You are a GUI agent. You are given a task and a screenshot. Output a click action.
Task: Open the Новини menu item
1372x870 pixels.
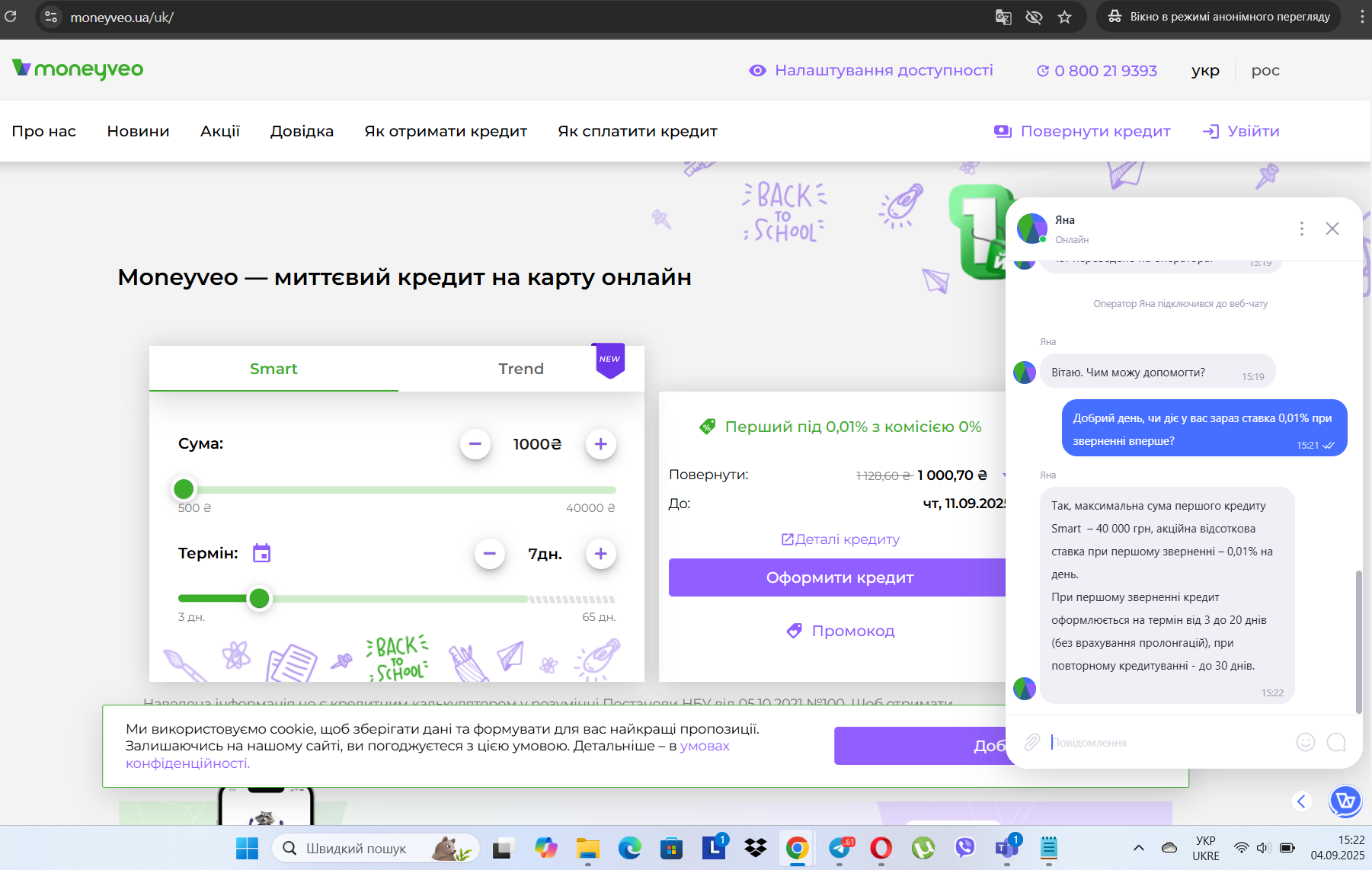[138, 131]
